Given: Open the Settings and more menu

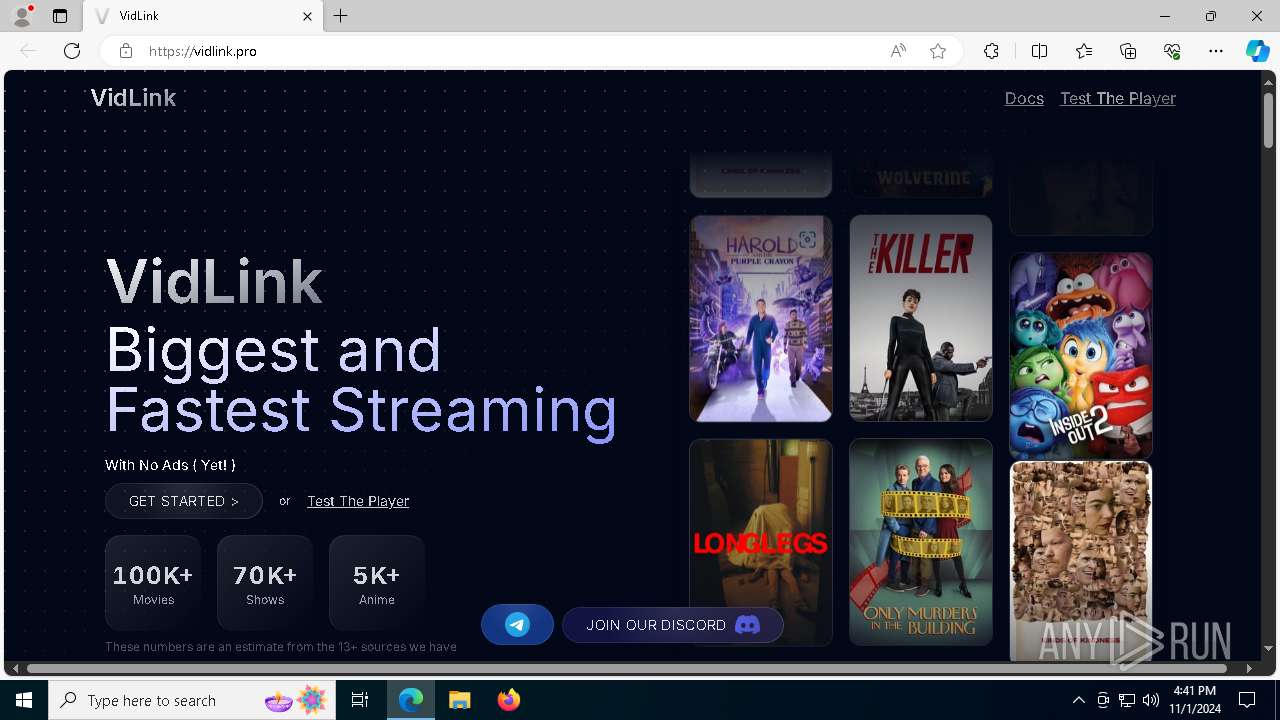Looking at the screenshot, I should tap(1216, 51).
